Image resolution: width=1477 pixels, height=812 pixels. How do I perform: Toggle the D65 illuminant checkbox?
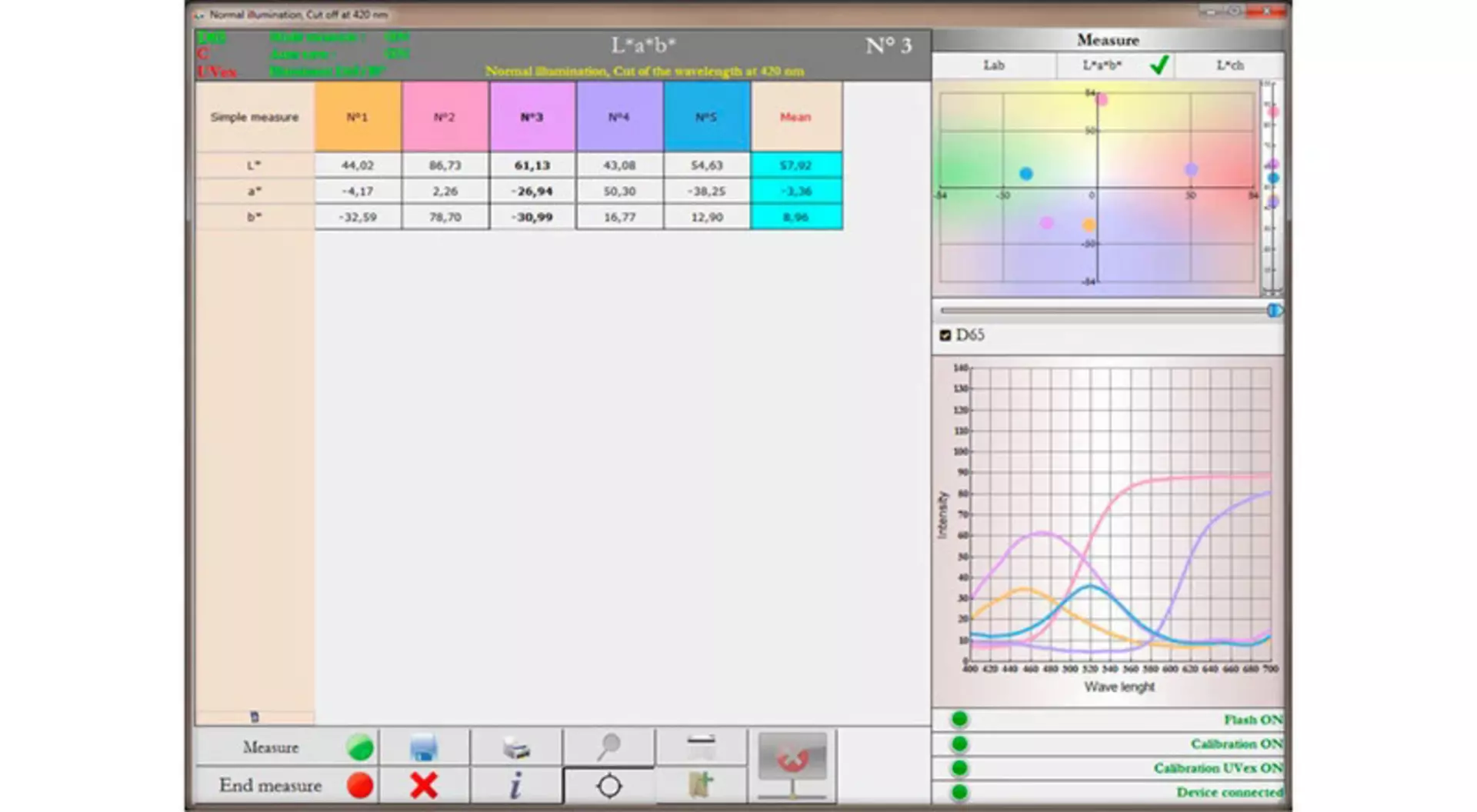click(x=945, y=335)
